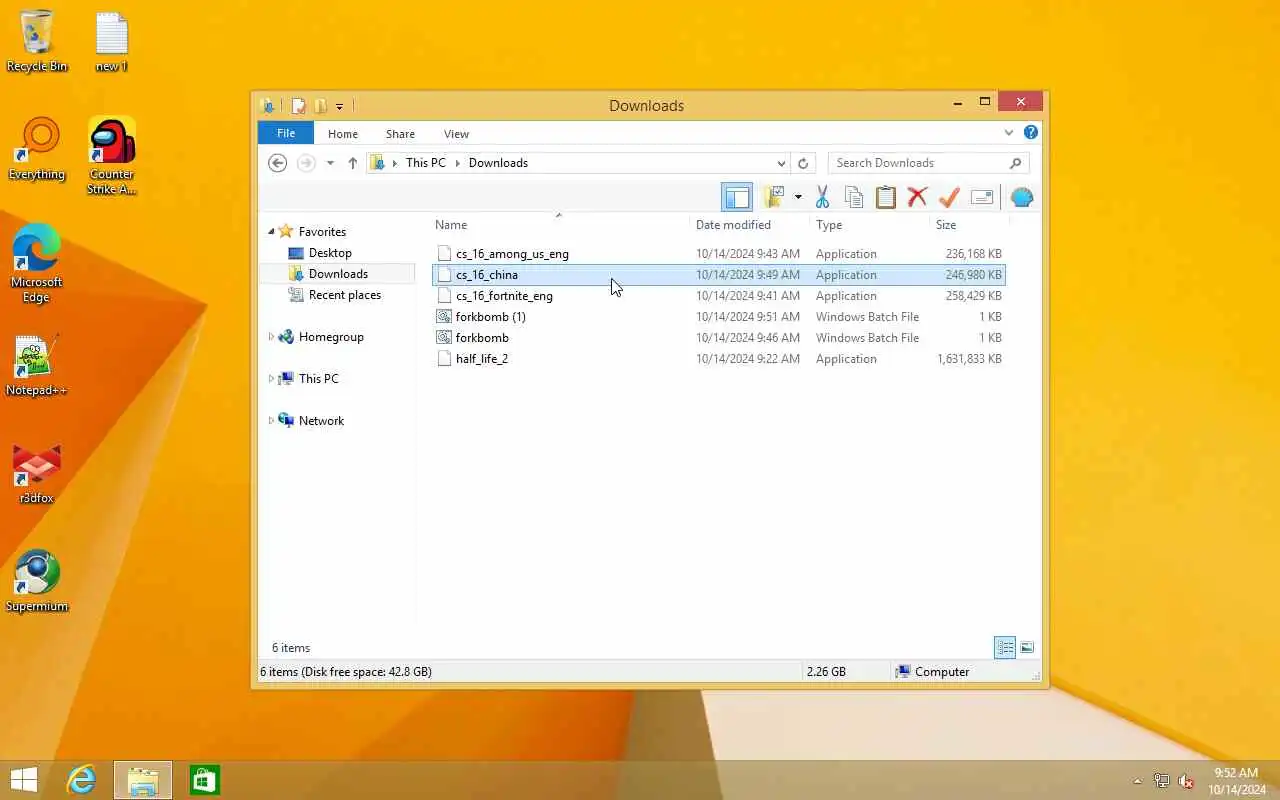The width and height of the screenshot is (1280, 800).
Task: Open the File menu tab
Action: pyautogui.click(x=286, y=133)
